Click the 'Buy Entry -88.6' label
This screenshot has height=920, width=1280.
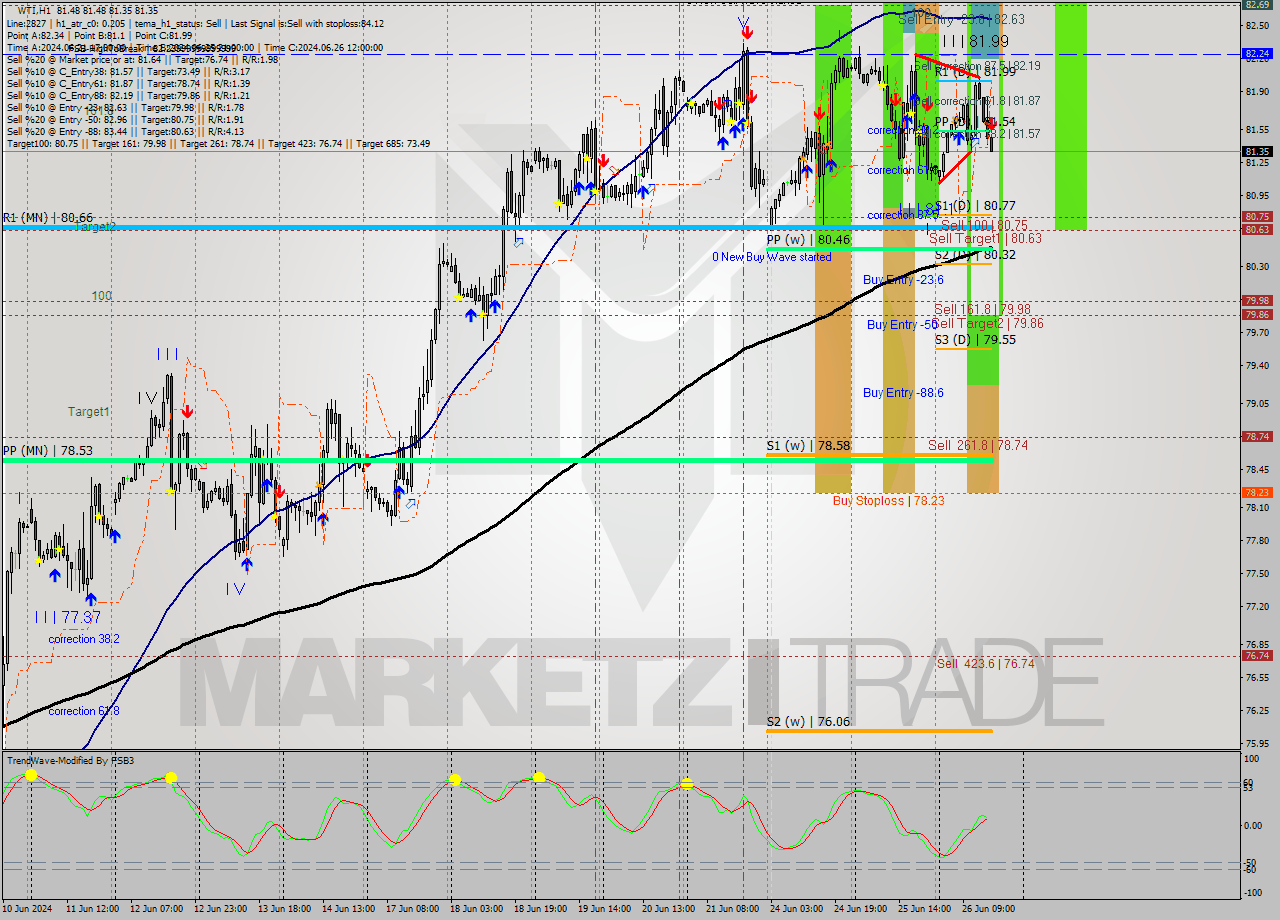coord(903,393)
